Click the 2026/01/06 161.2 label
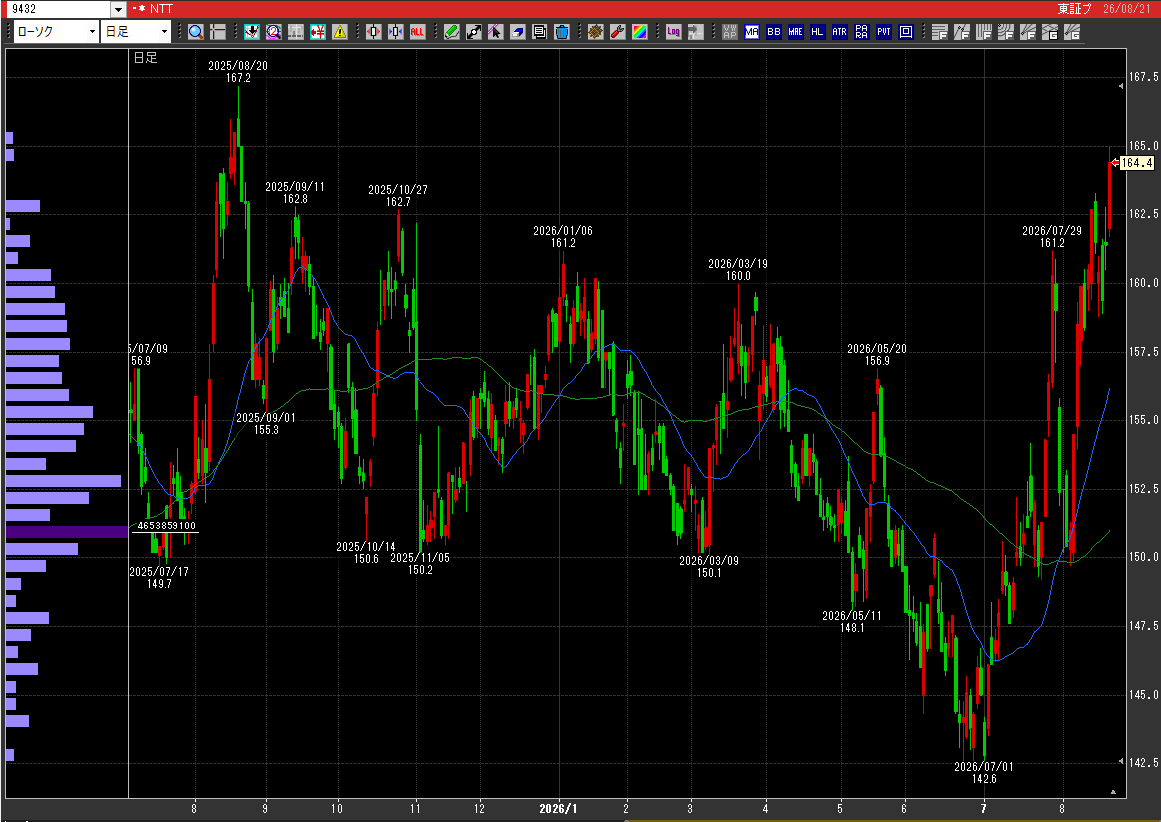1161x822 pixels. click(563, 237)
